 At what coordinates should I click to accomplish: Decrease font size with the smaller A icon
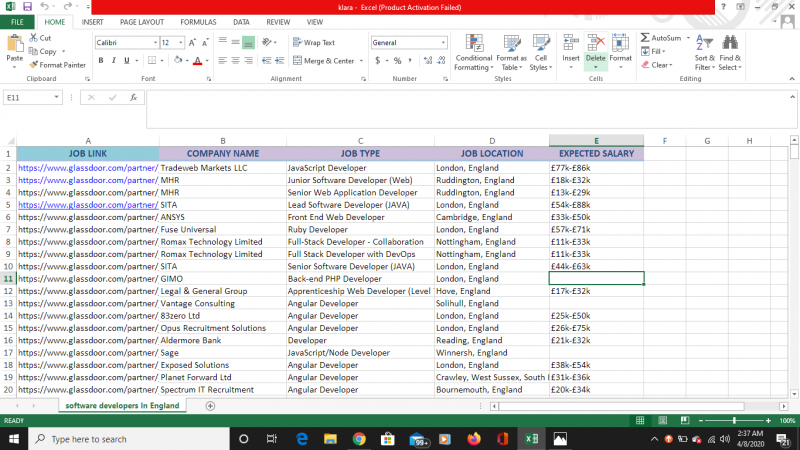tap(205, 43)
